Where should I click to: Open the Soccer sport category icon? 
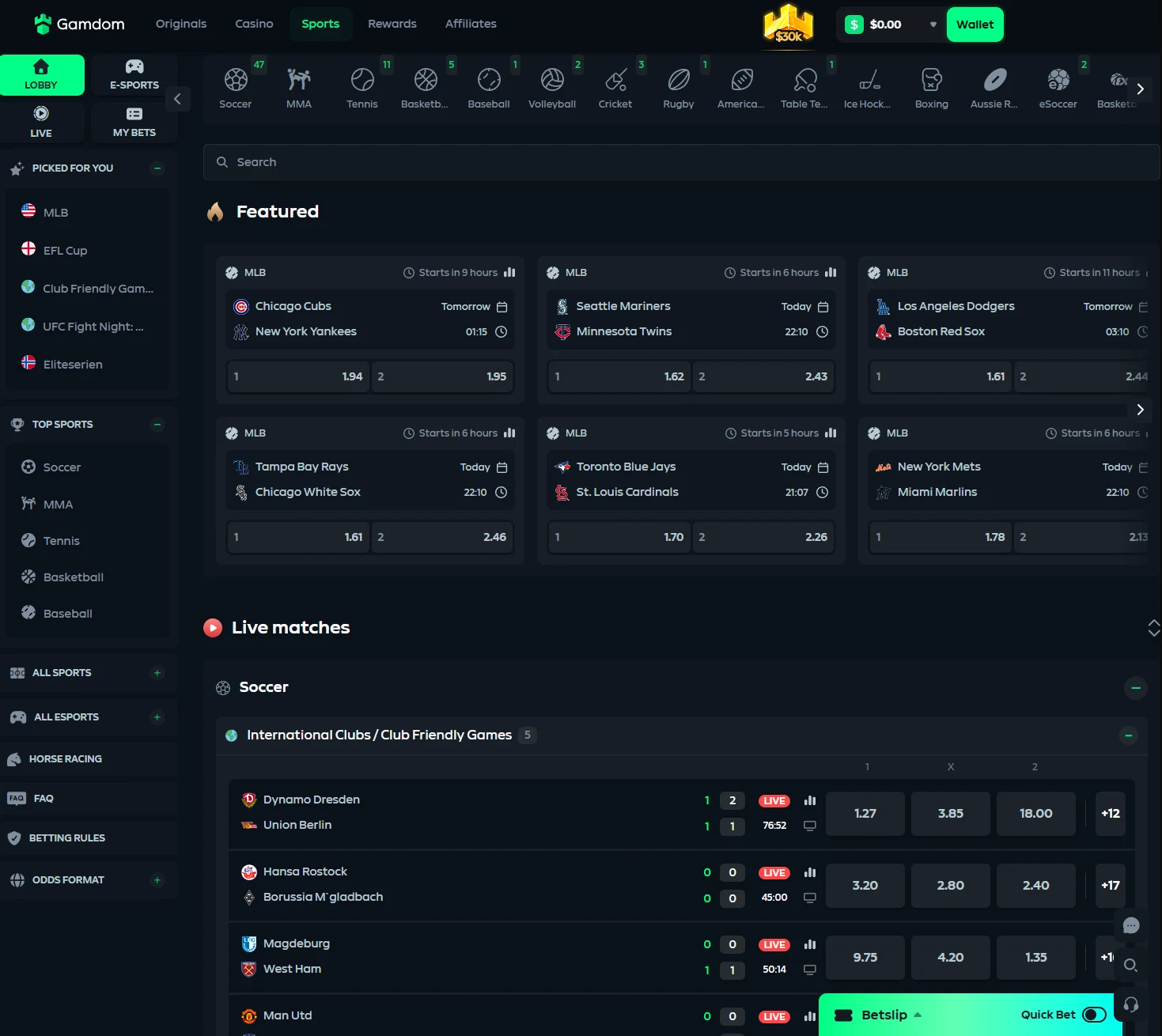(236, 88)
